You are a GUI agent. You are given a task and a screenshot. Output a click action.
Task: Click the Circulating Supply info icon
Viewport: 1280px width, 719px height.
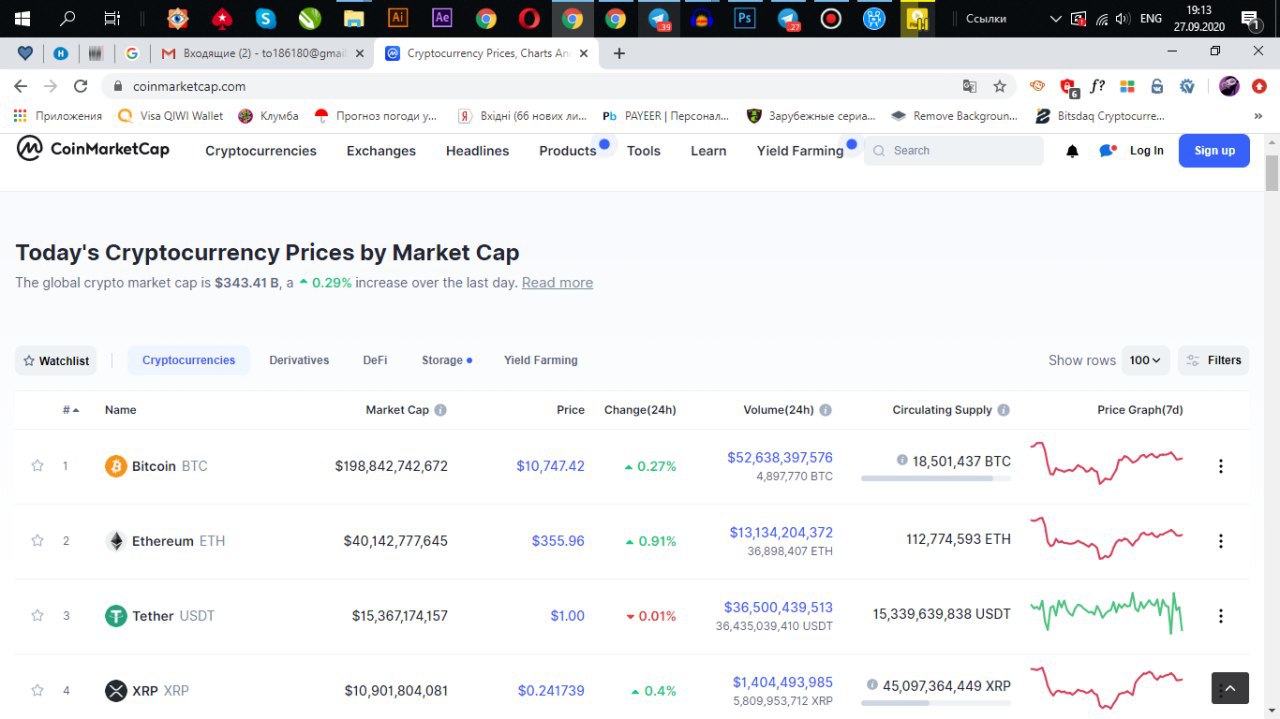coord(1003,410)
